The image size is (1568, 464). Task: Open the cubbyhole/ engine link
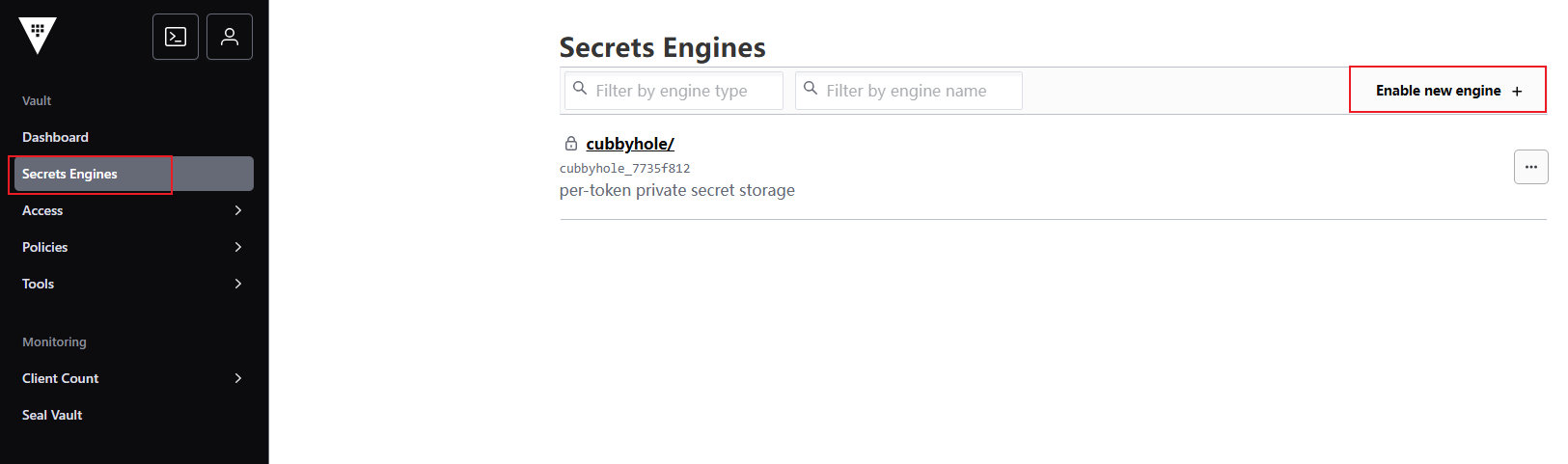click(630, 144)
